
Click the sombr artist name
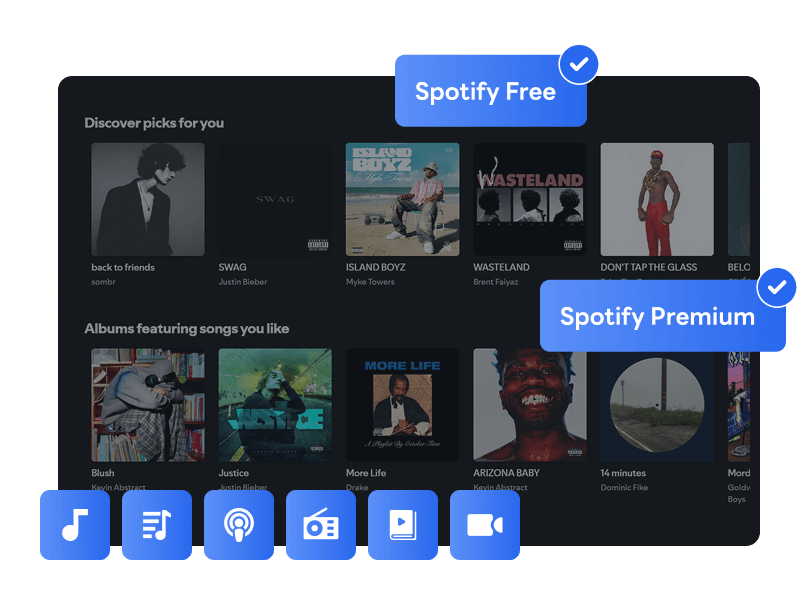pos(103,282)
